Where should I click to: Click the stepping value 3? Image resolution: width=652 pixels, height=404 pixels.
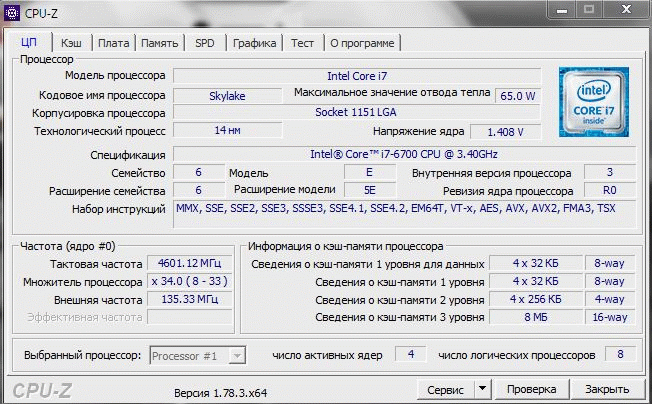click(610, 172)
